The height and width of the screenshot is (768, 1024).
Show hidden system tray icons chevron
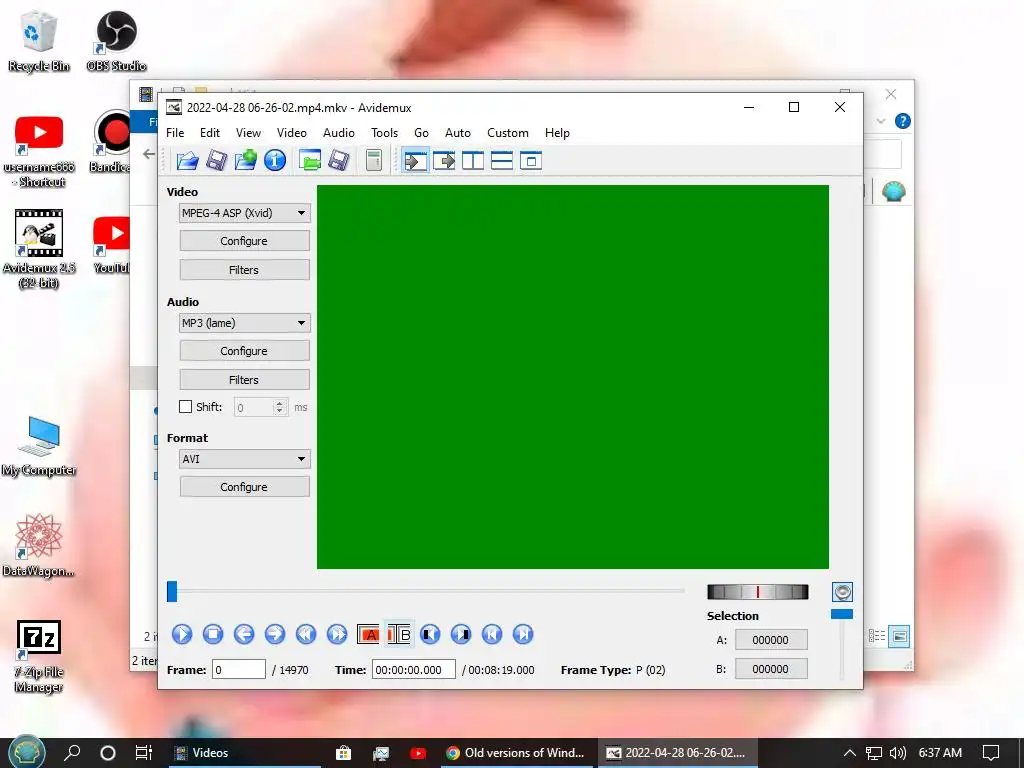[849, 753]
